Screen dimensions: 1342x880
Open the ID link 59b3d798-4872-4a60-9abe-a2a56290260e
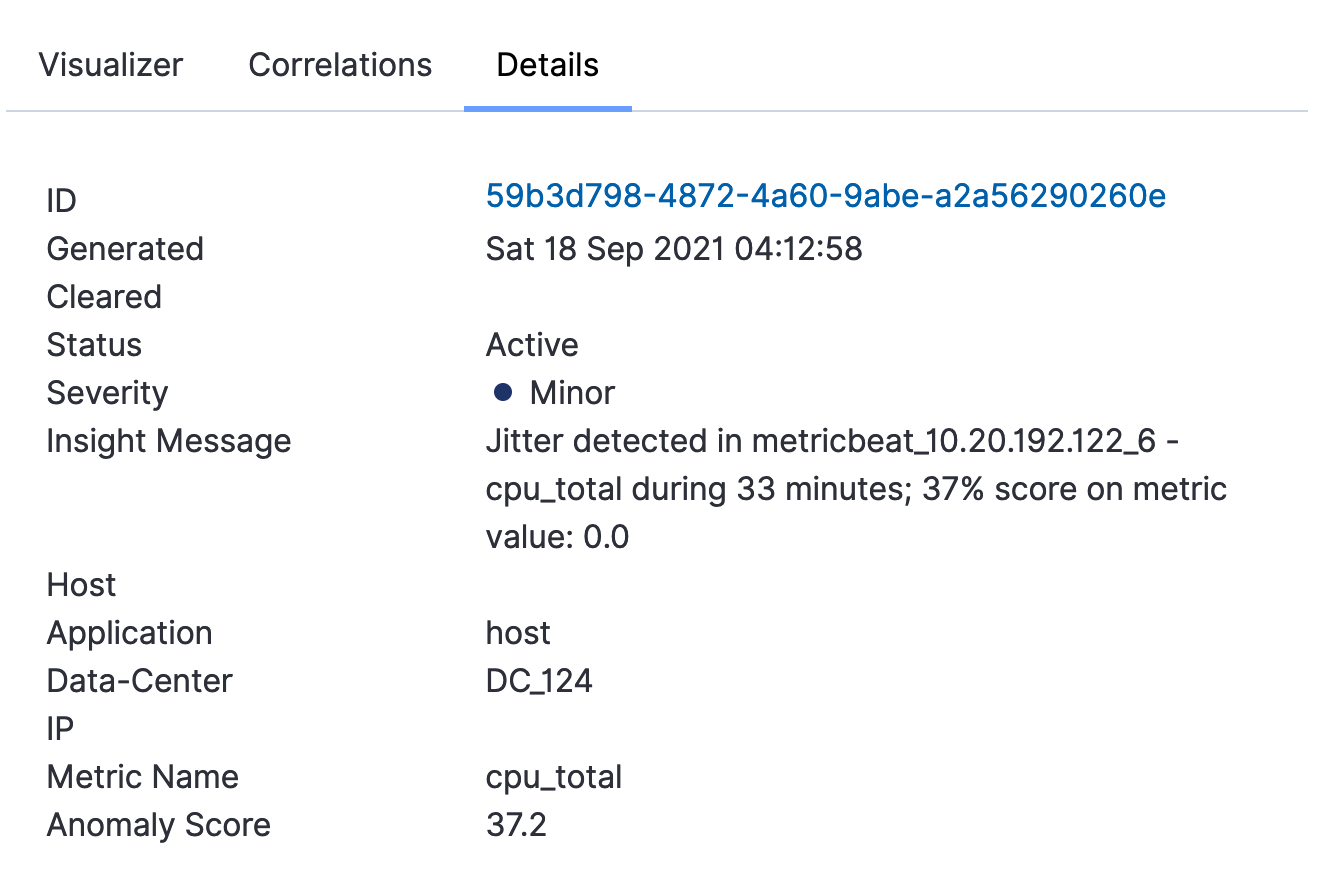826,196
